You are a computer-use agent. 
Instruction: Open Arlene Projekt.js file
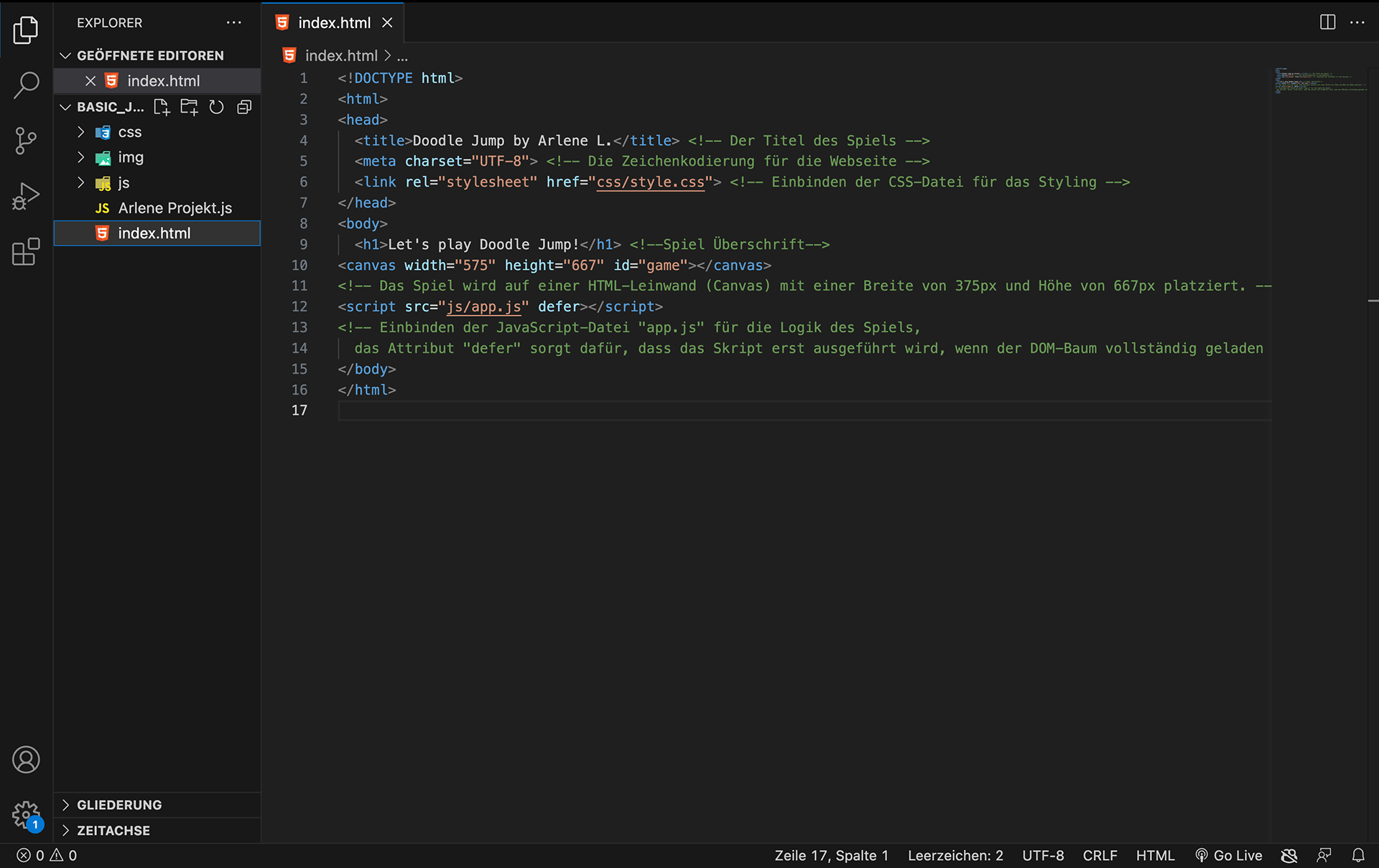175,208
